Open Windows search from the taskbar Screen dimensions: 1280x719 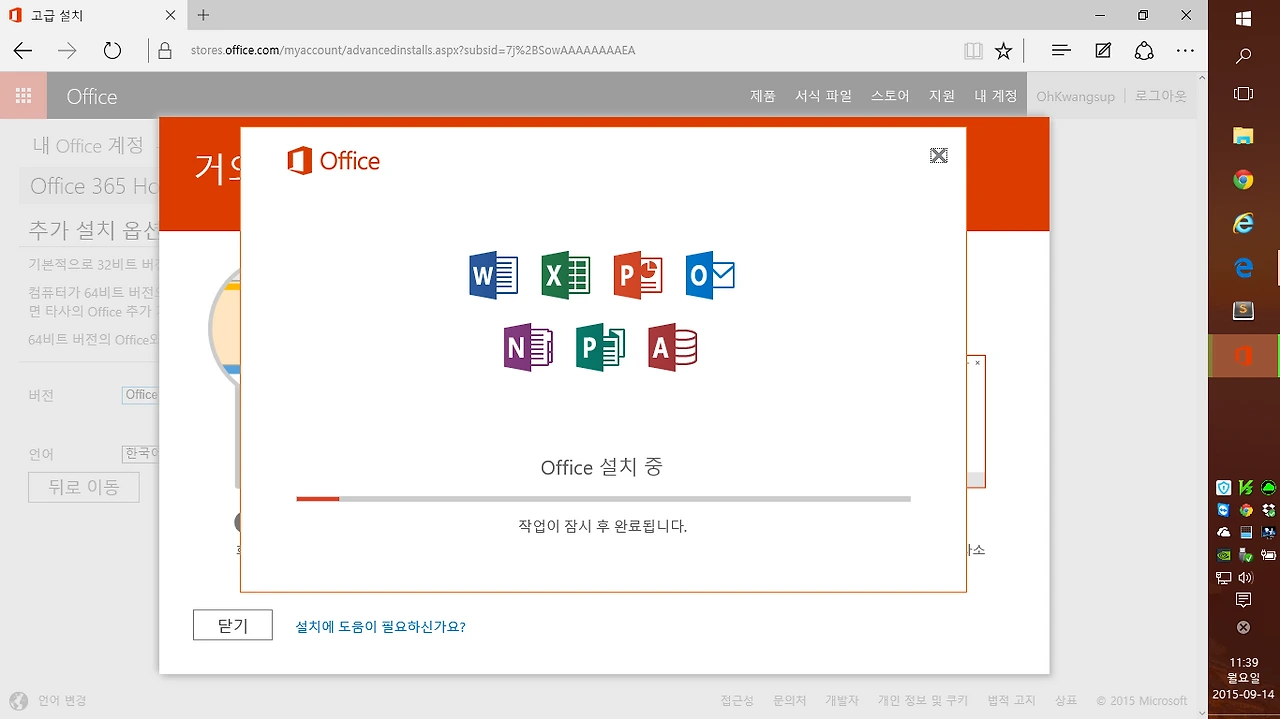pos(1244,56)
